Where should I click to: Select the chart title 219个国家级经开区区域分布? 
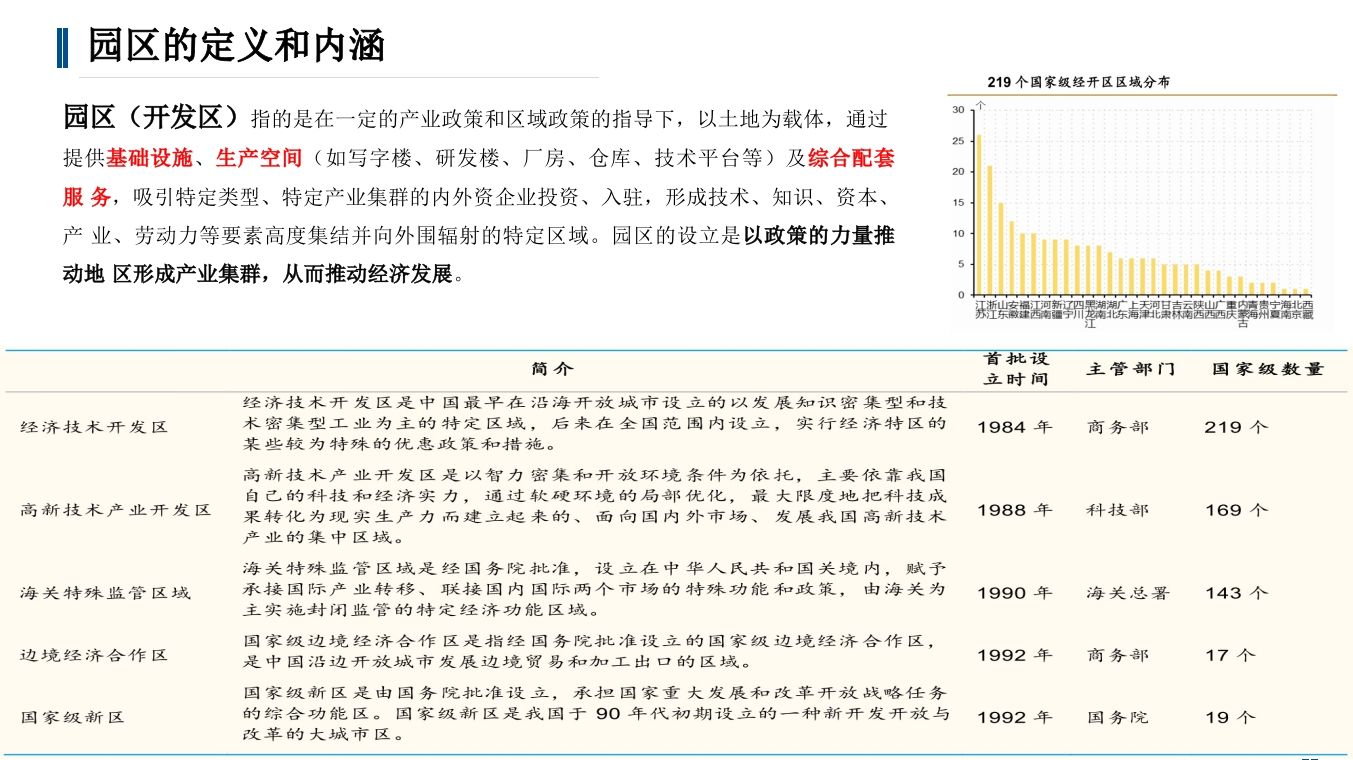click(x=1078, y=82)
